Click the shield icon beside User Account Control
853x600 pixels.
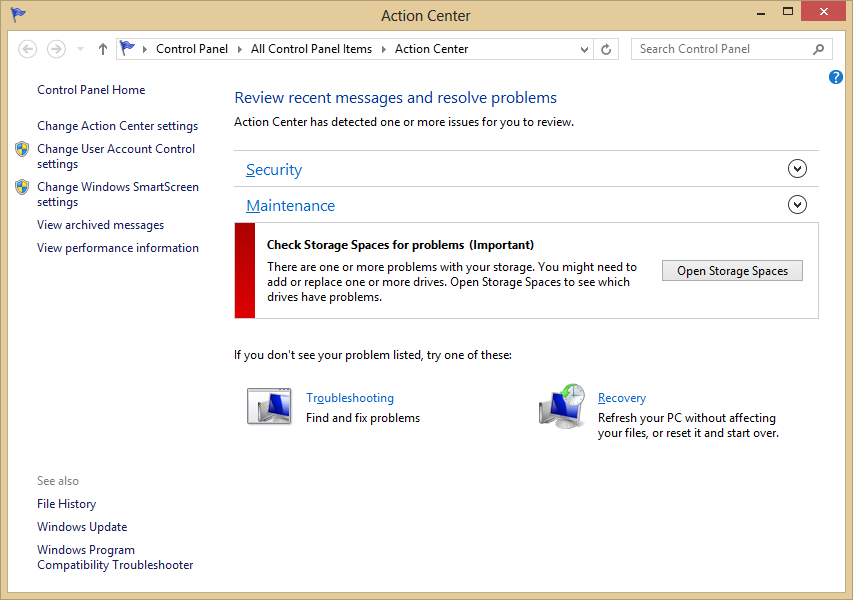(x=22, y=149)
